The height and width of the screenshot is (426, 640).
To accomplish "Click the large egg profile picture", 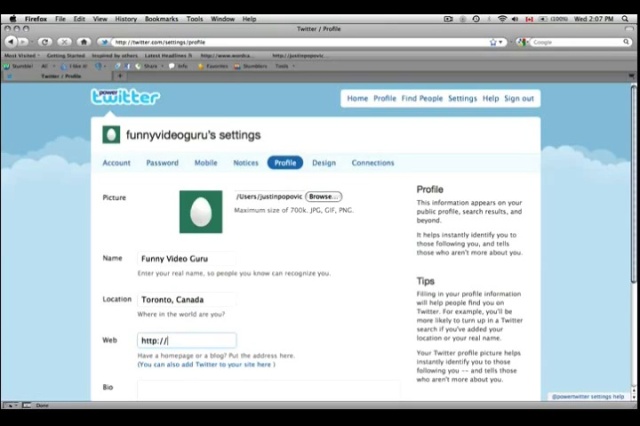I will coord(201,212).
